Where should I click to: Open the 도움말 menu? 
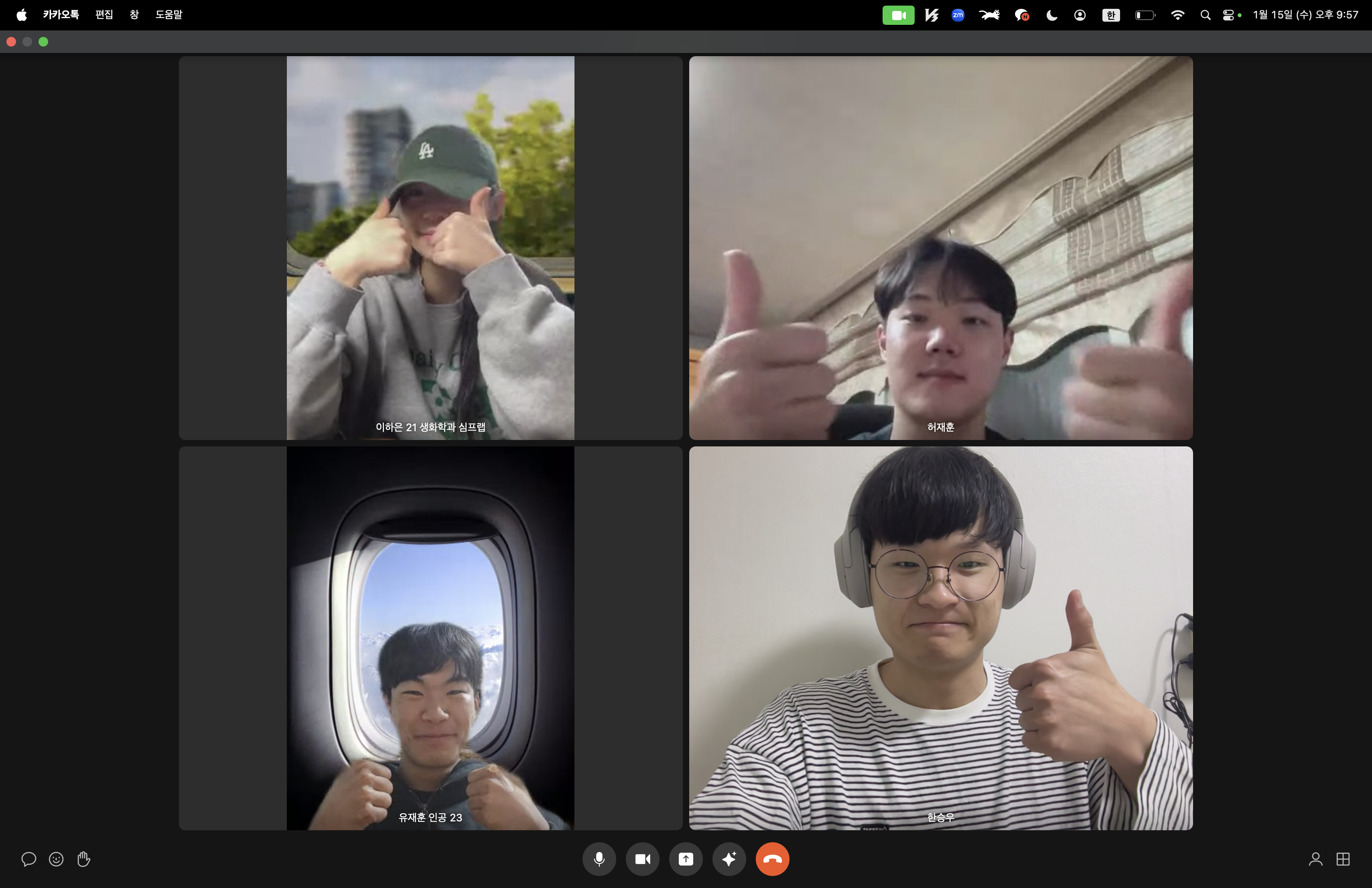(x=168, y=14)
